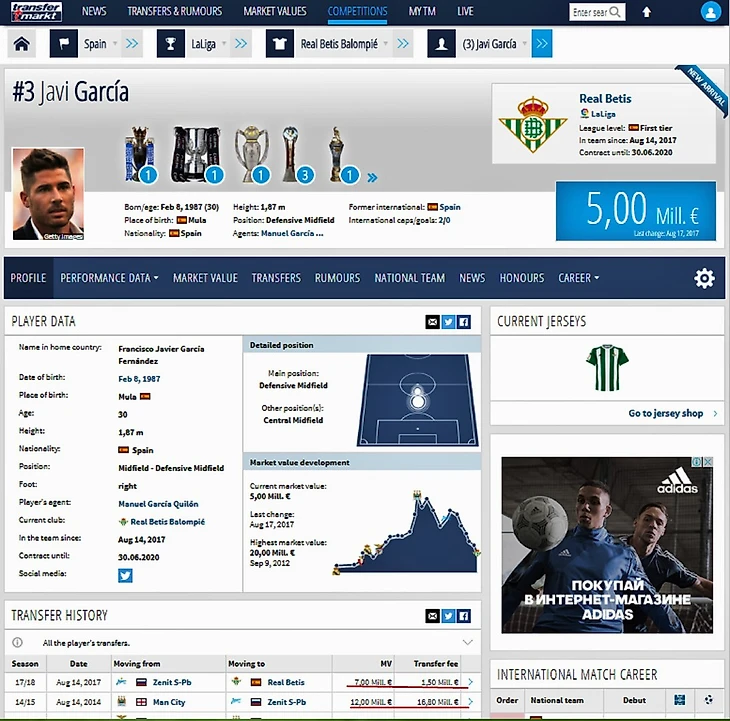
Task: Open the LaLiga breadcrumb dropdown
Action: pos(224,44)
